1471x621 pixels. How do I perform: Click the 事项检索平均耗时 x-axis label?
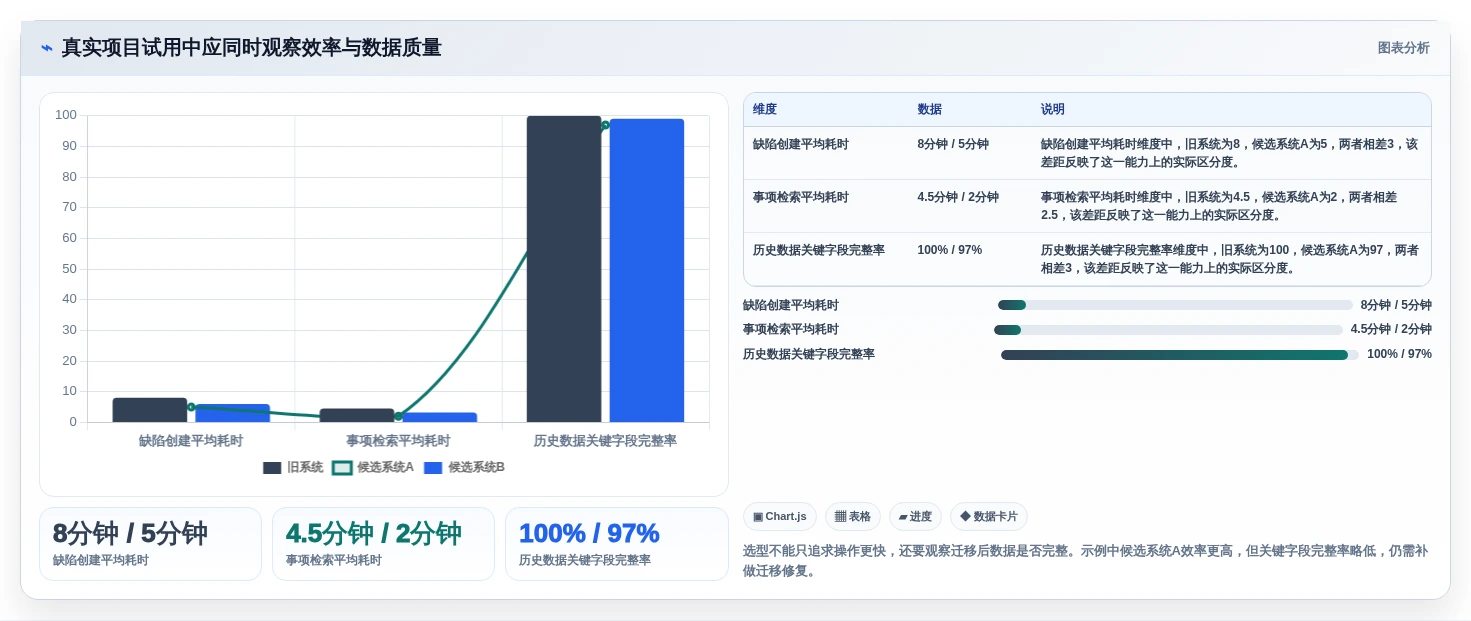398,441
